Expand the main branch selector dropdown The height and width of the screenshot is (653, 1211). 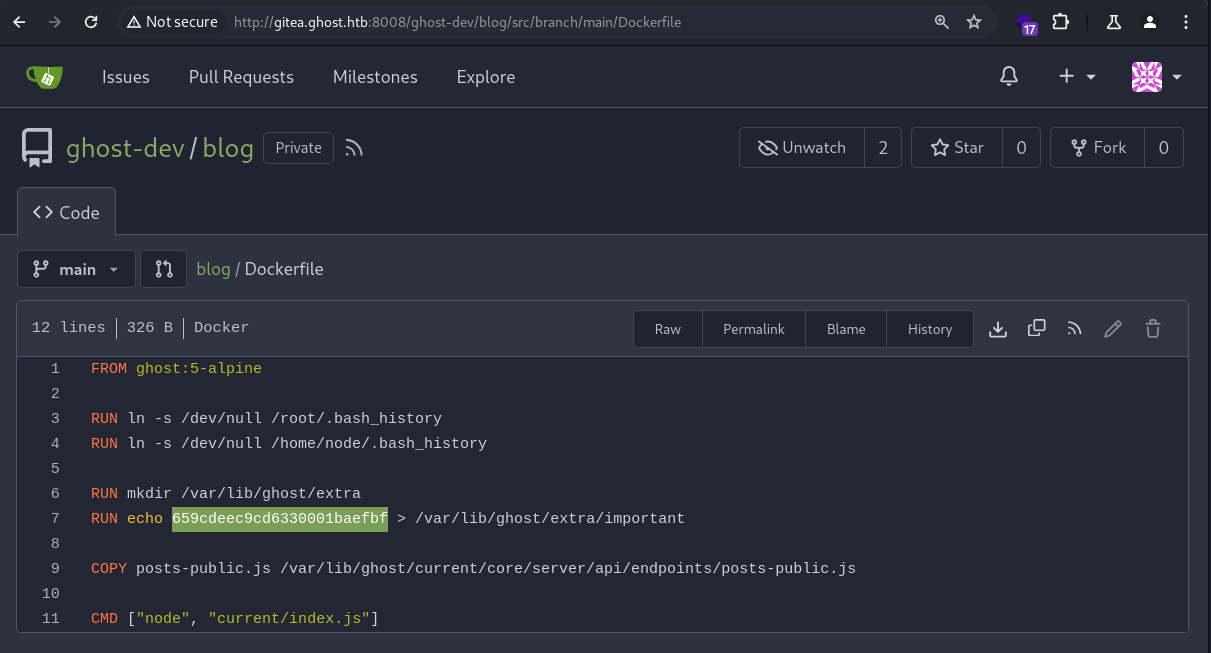pos(76,269)
